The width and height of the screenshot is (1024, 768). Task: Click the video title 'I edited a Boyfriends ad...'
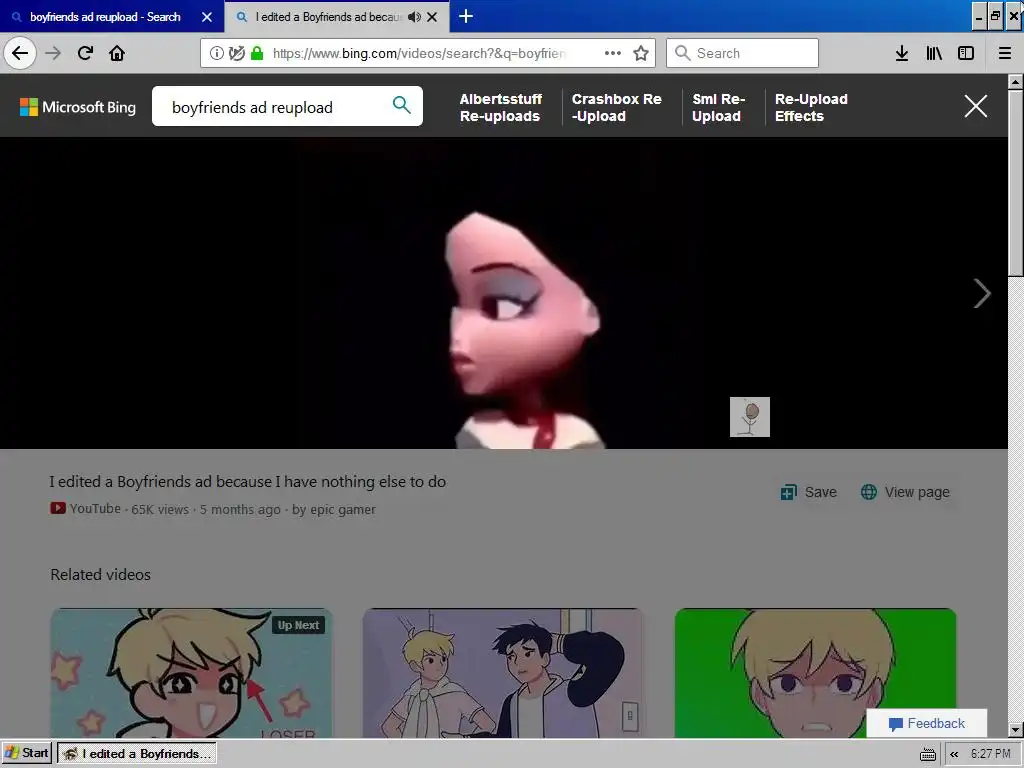[x=248, y=482]
